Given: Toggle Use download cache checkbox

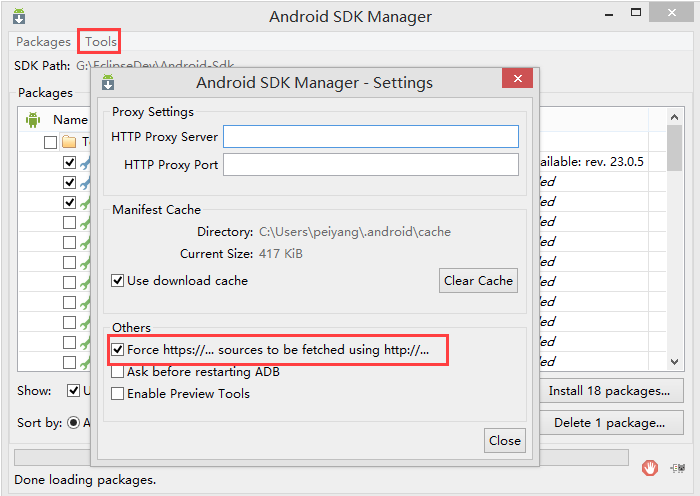Looking at the screenshot, I should [117, 281].
